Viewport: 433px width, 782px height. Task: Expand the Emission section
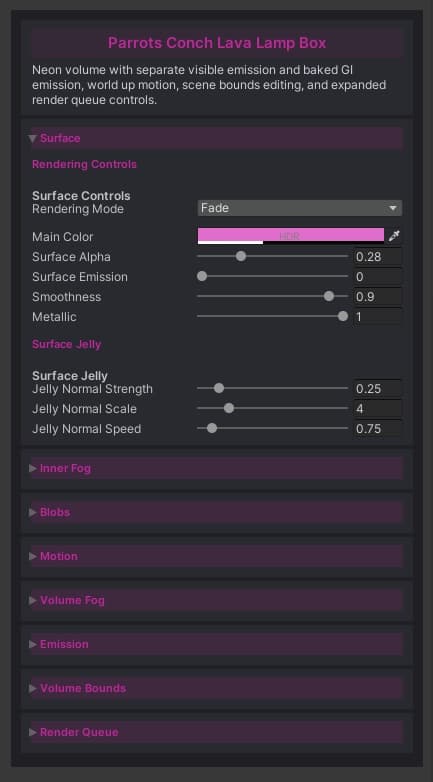[216, 644]
